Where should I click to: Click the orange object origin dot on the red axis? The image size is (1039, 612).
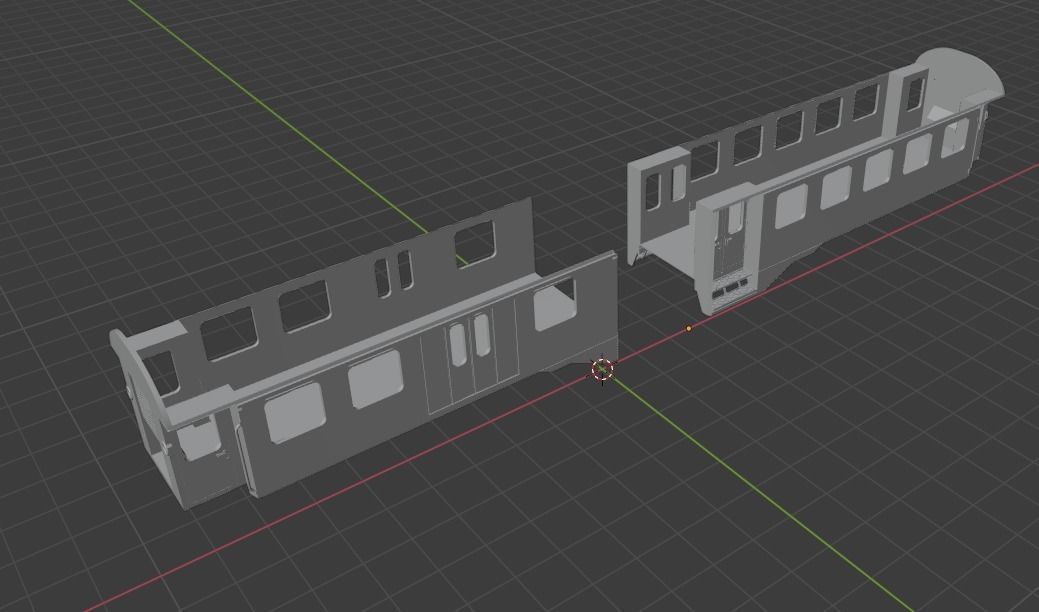pos(689,328)
